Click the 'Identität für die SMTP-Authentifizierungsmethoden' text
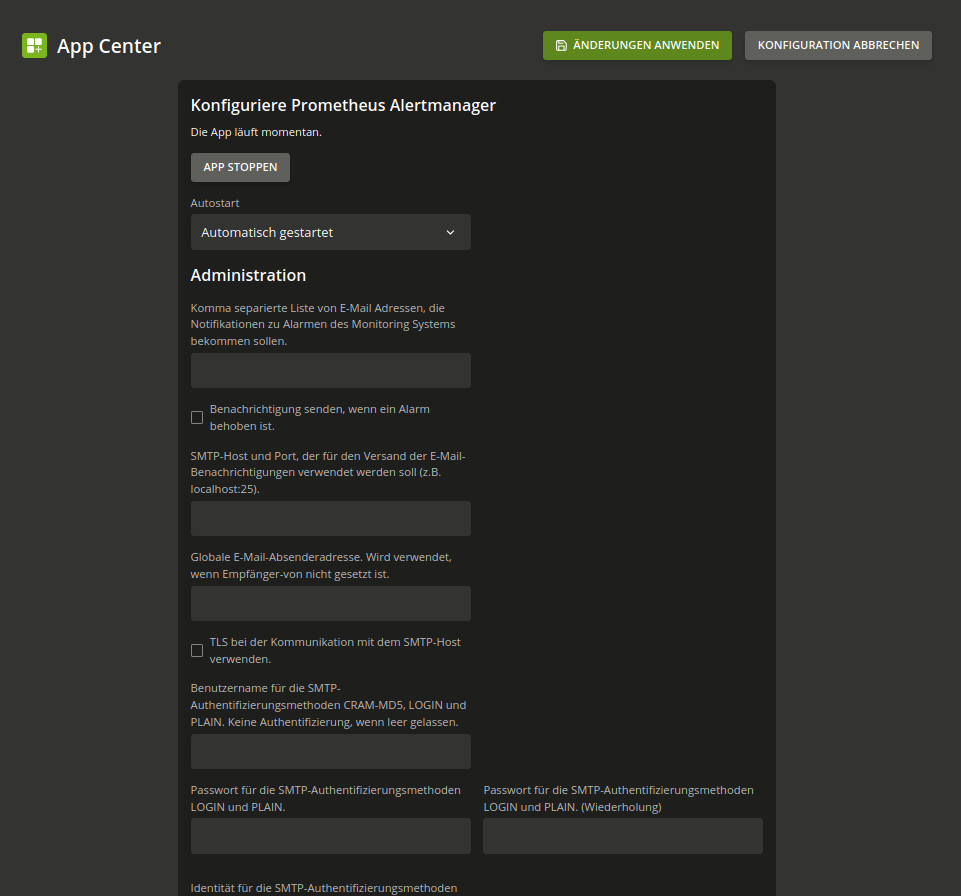This screenshot has height=896, width=961. [324, 888]
